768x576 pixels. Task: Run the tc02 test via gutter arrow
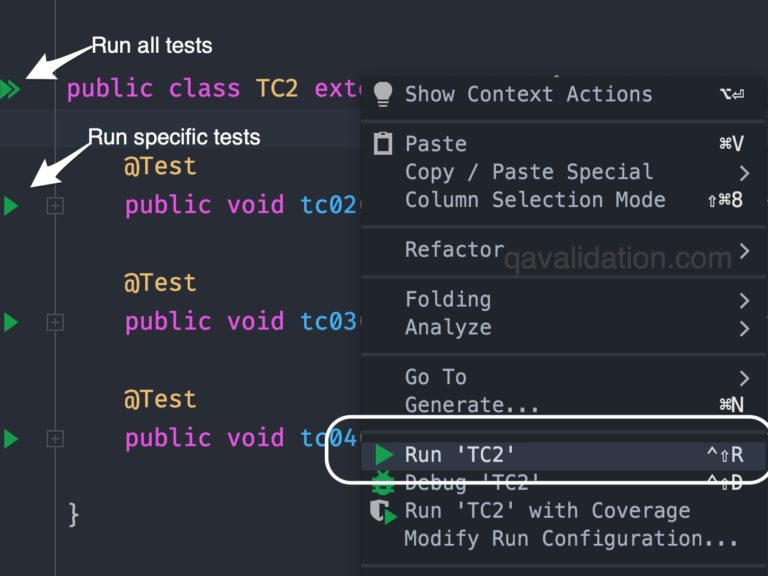(x=11, y=206)
